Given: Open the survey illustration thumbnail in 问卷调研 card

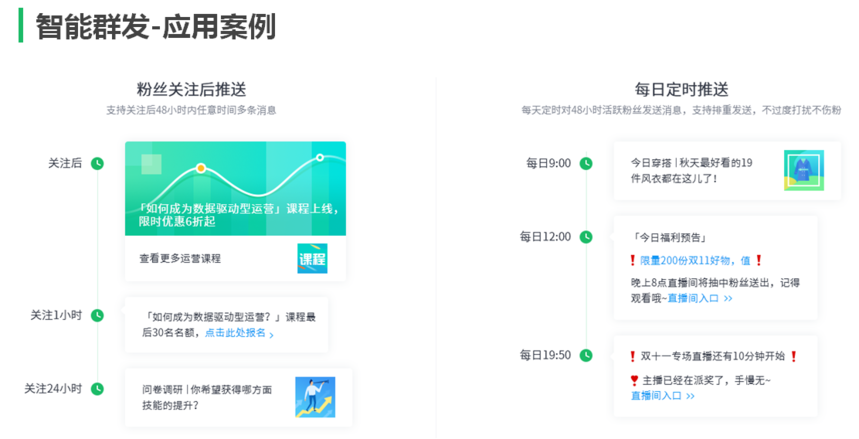Looking at the screenshot, I should point(315,397).
